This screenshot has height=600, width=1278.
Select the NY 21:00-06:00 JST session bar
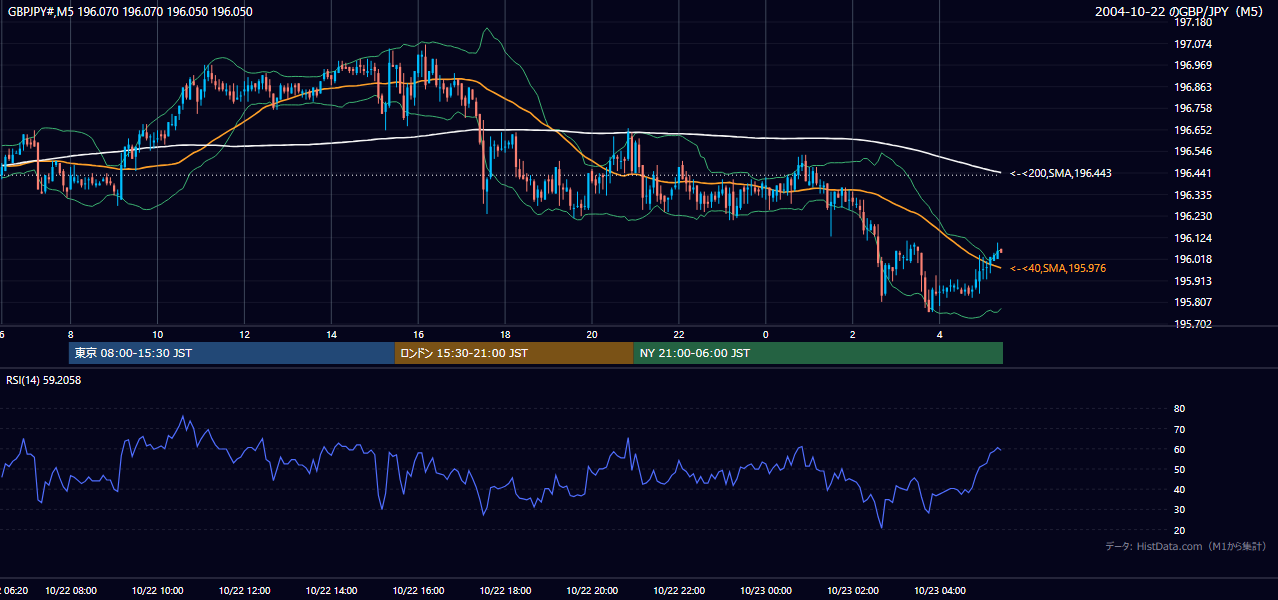[x=818, y=353]
